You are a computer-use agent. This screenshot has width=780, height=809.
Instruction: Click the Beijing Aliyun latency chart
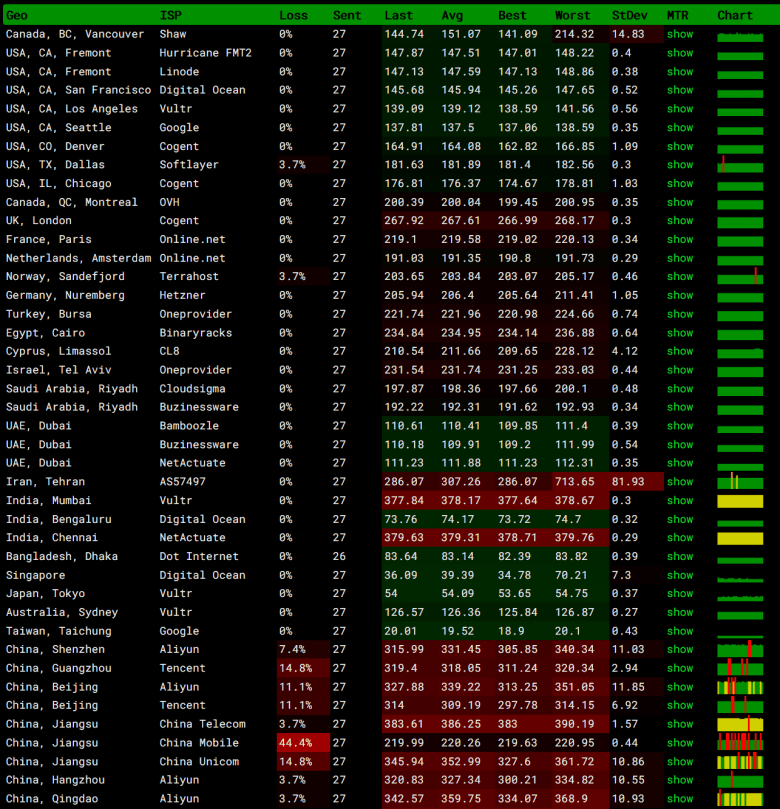[740, 687]
